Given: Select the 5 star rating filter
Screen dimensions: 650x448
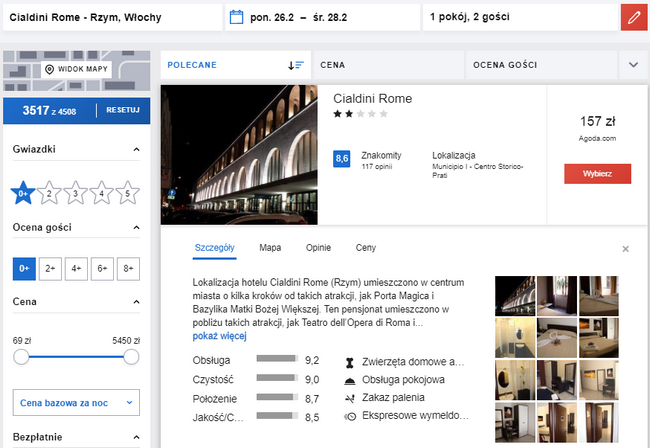Looking at the screenshot, I should tap(128, 193).
